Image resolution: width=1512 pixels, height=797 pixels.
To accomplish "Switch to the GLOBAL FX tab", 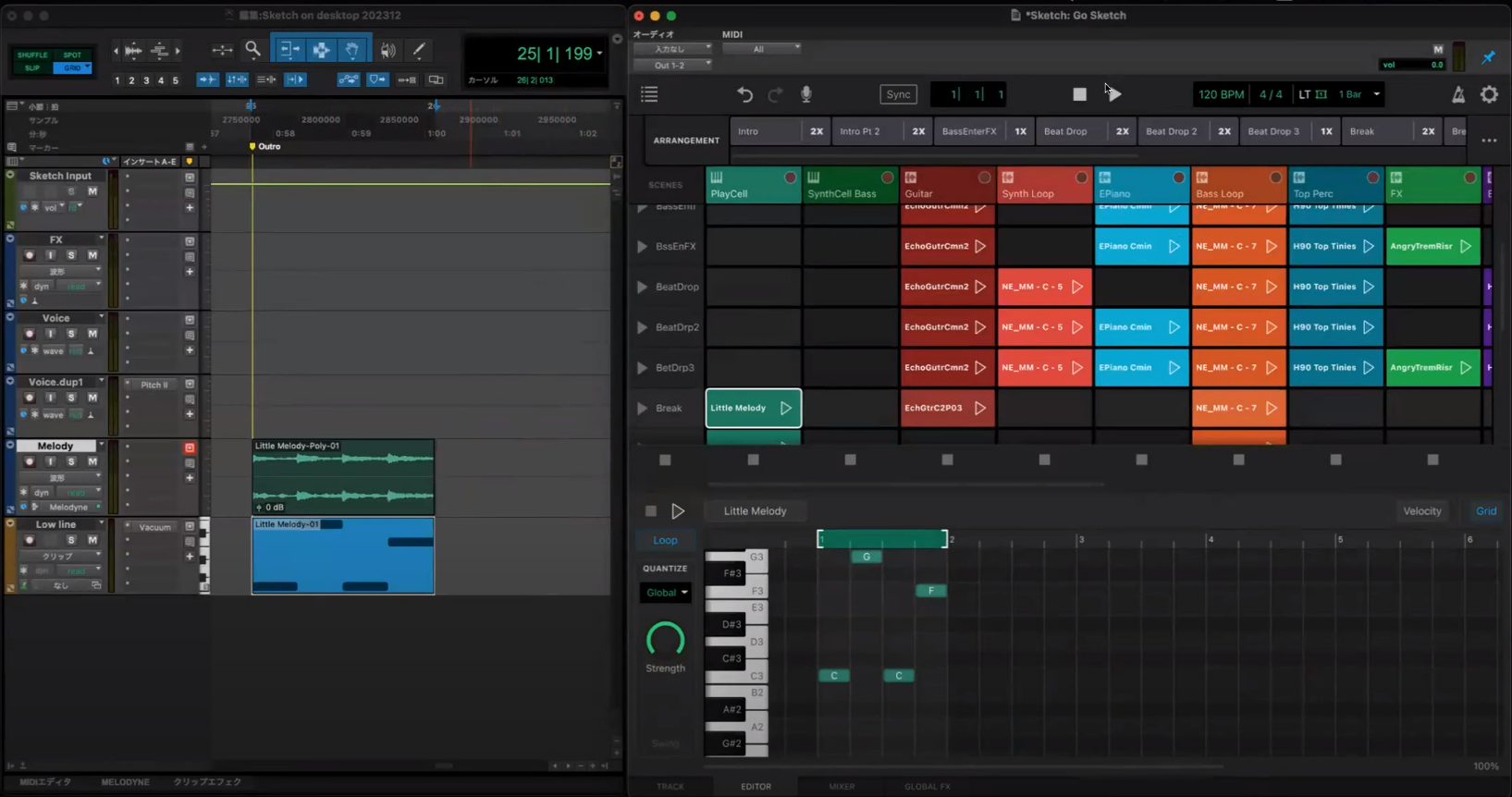I will 927,787.
